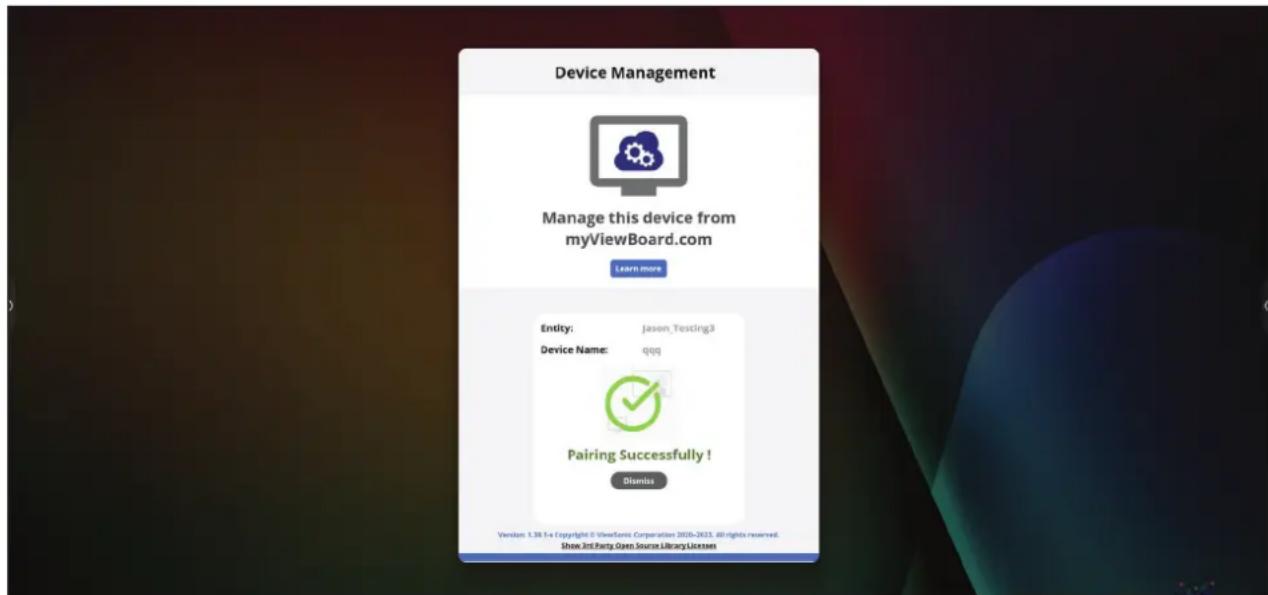Click the Manage this device from myViewBoard.com heading
1268x595 pixels.
pyautogui.click(x=638, y=229)
